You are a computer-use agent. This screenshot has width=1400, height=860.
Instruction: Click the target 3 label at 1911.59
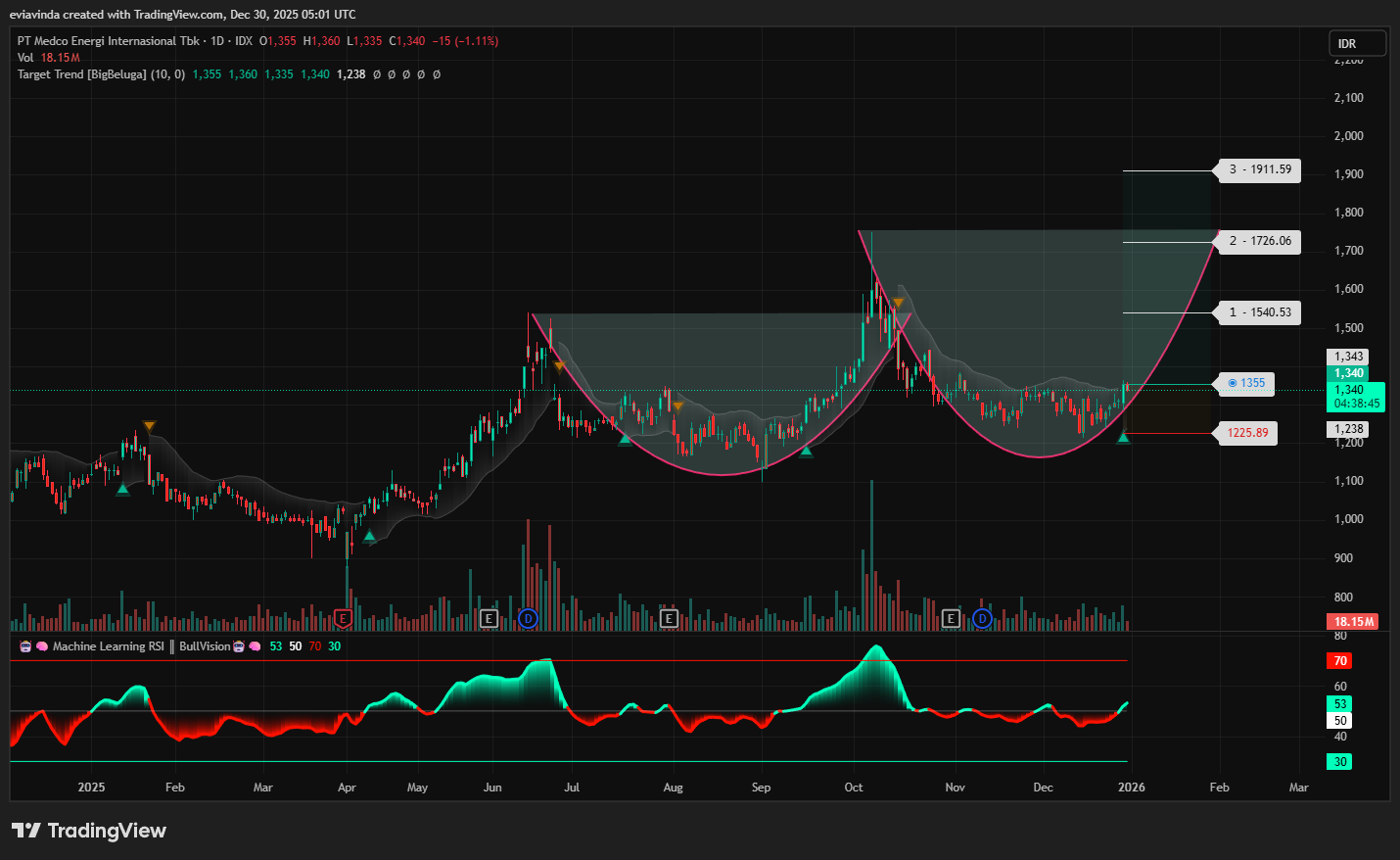[x=1260, y=169]
